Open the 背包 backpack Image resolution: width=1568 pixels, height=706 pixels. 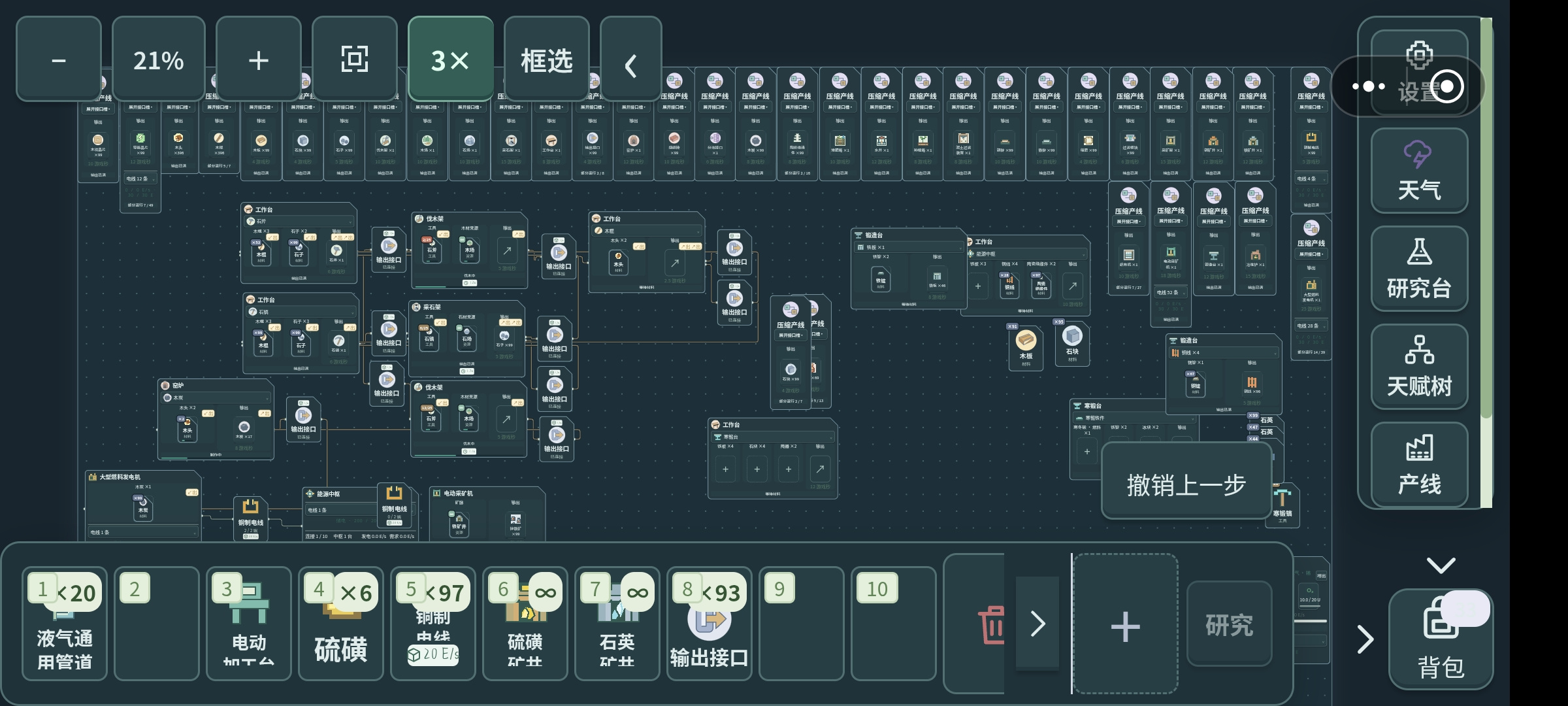tap(1441, 640)
